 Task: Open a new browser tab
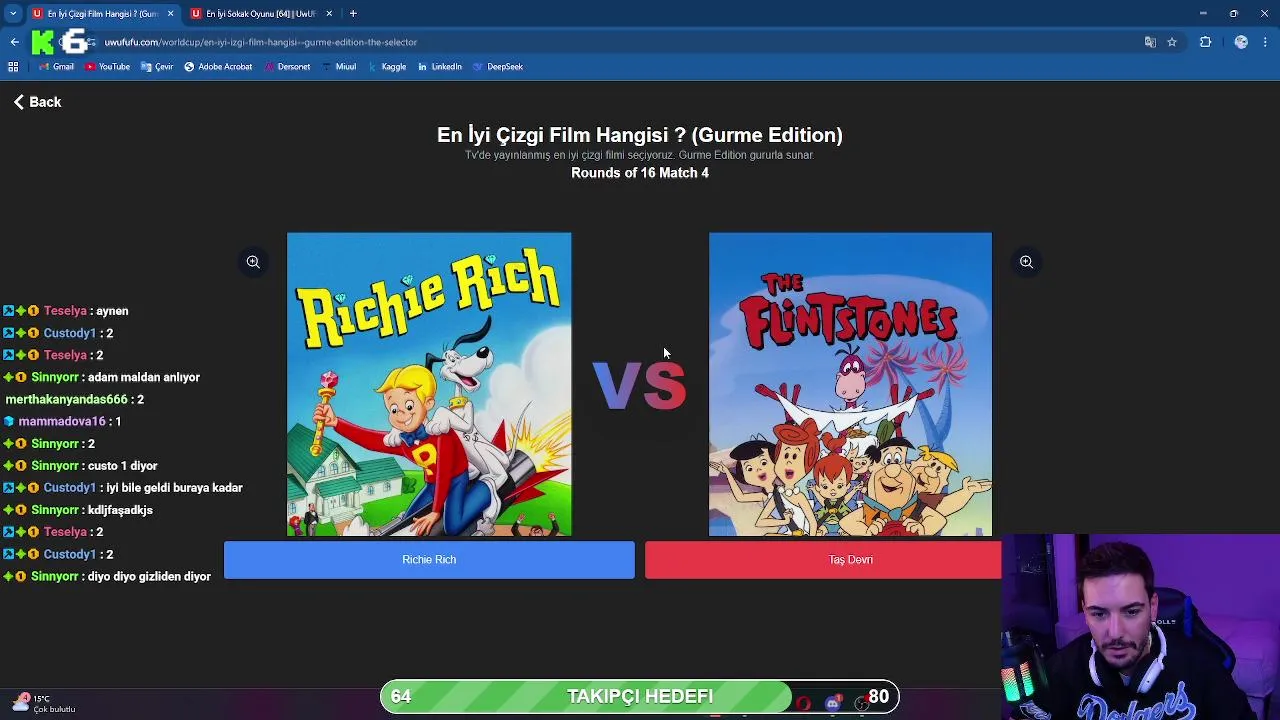point(353,13)
